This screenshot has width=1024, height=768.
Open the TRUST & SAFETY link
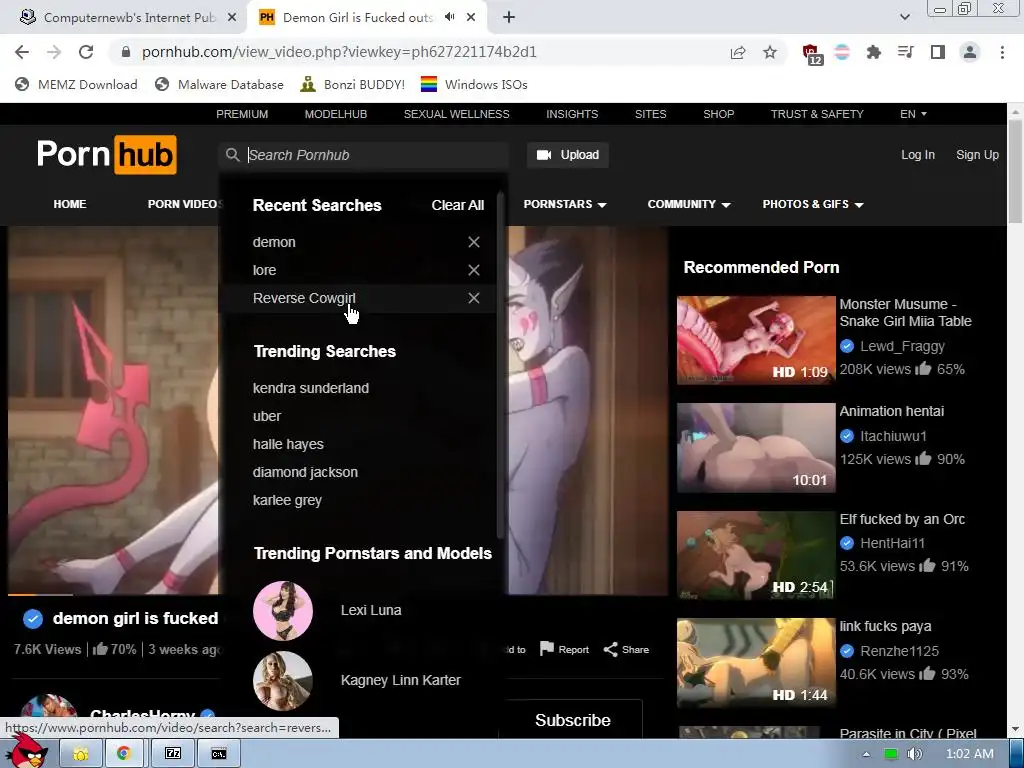[x=817, y=114]
